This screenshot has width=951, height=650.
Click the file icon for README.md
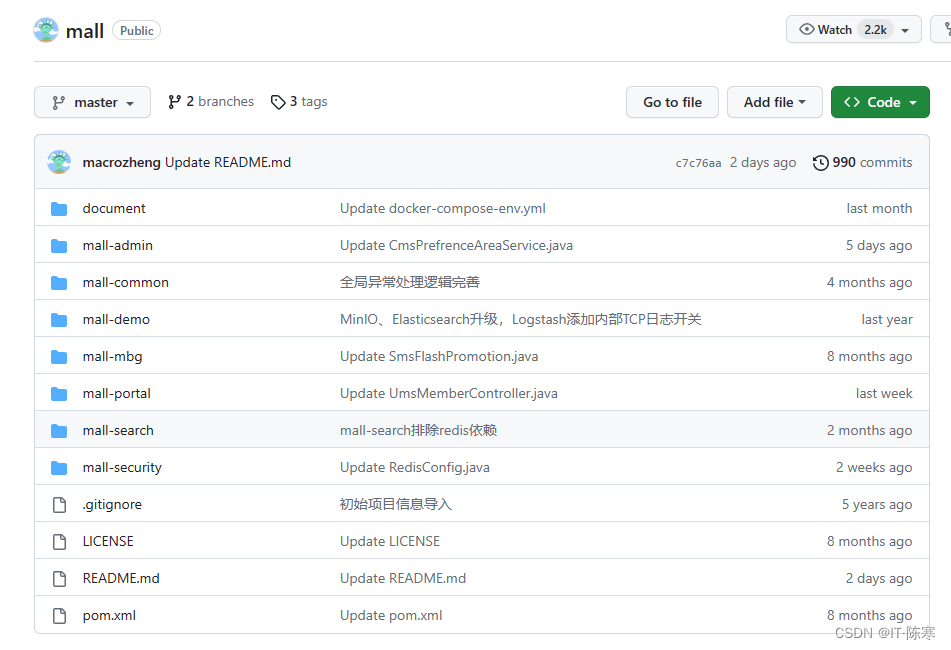pos(59,578)
